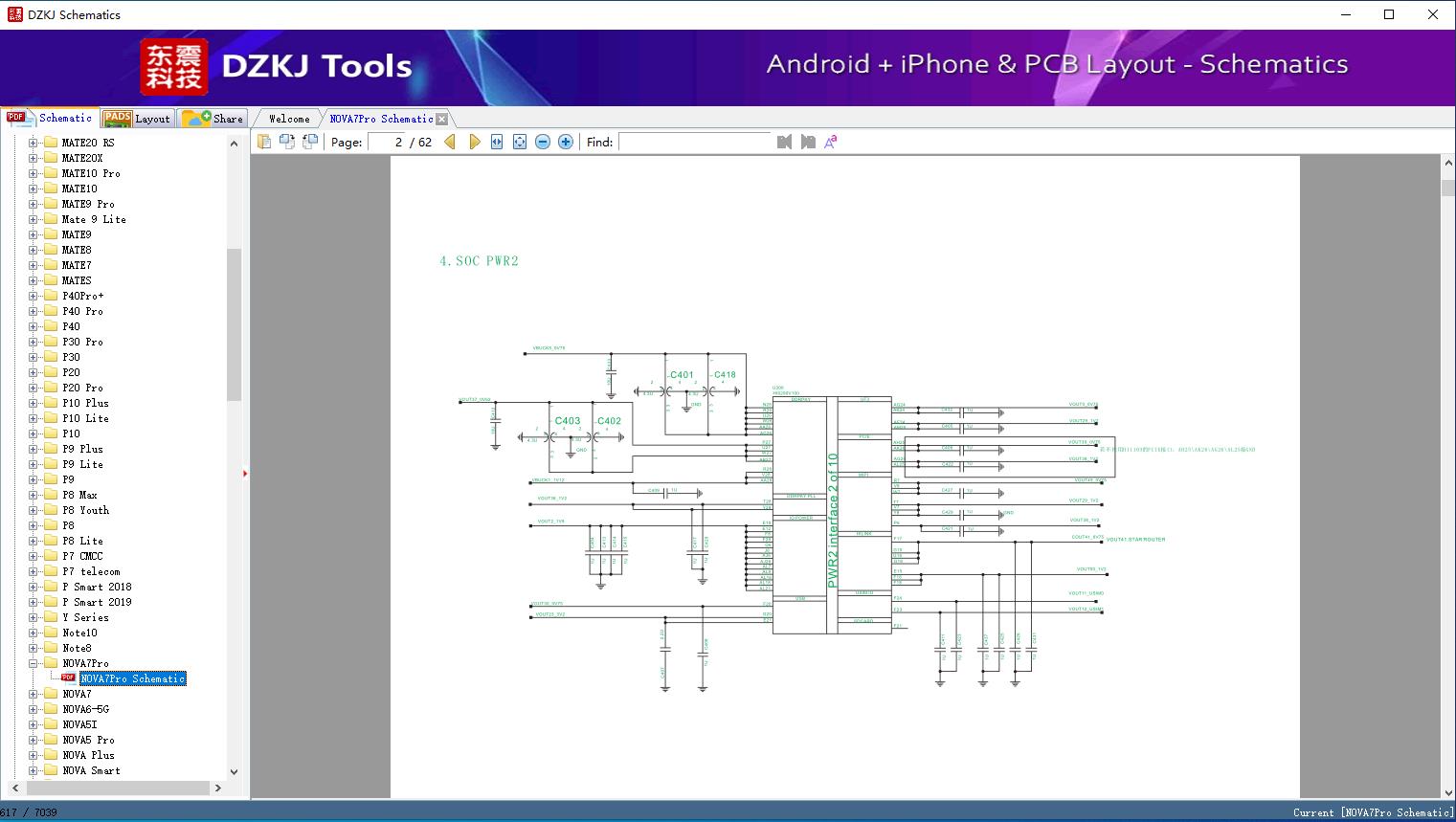Click the fit width icon
This screenshot has width=1456, height=822.
tap(497, 142)
